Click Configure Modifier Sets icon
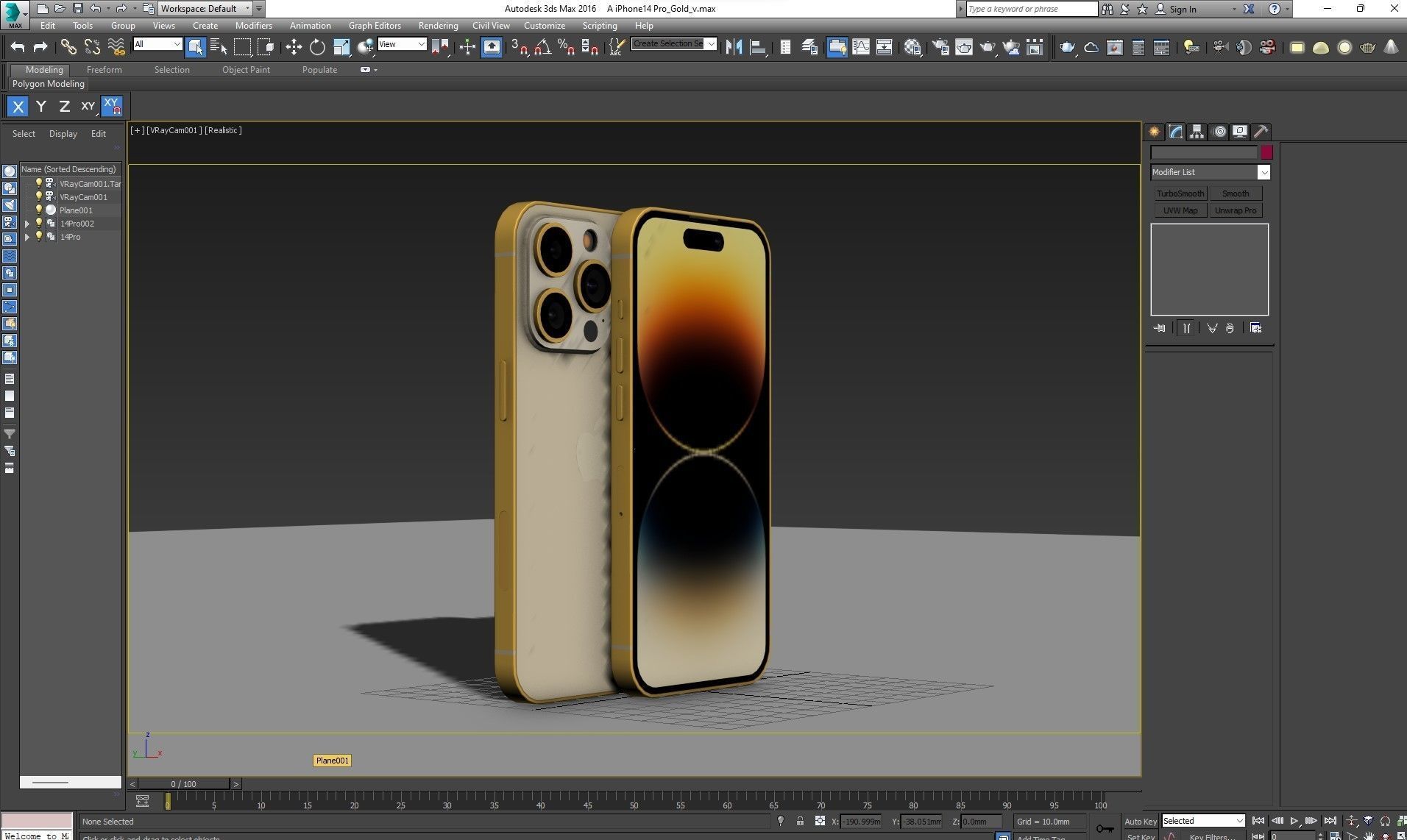 (1256, 328)
